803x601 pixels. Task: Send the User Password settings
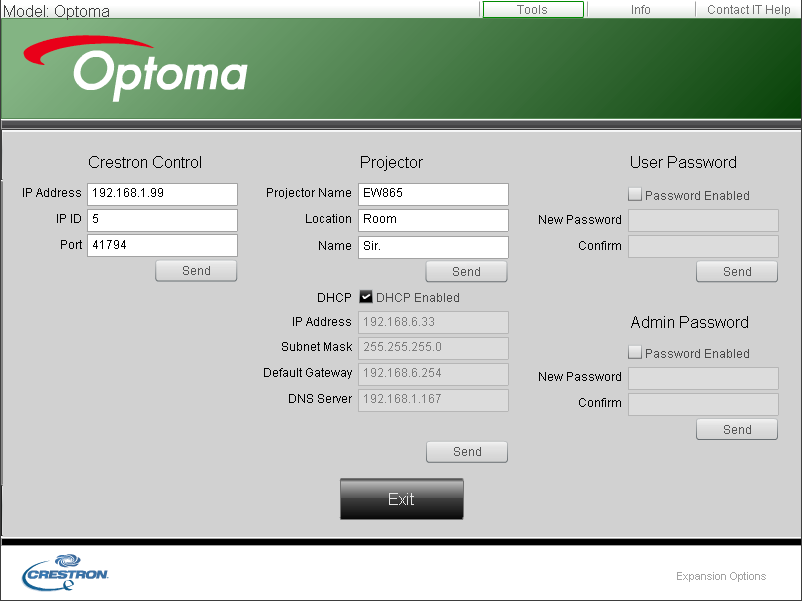[x=737, y=272]
